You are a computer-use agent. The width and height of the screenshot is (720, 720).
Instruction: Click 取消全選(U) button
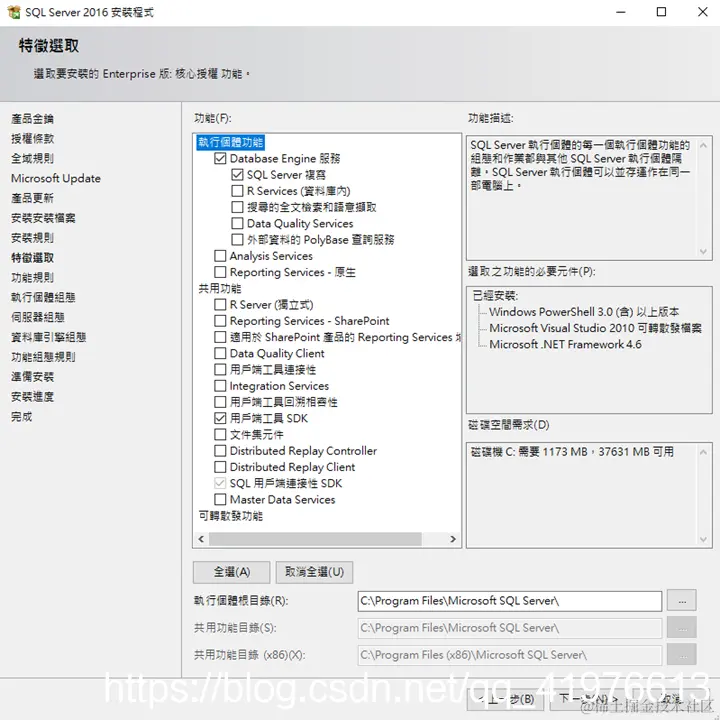tap(314, 572)
